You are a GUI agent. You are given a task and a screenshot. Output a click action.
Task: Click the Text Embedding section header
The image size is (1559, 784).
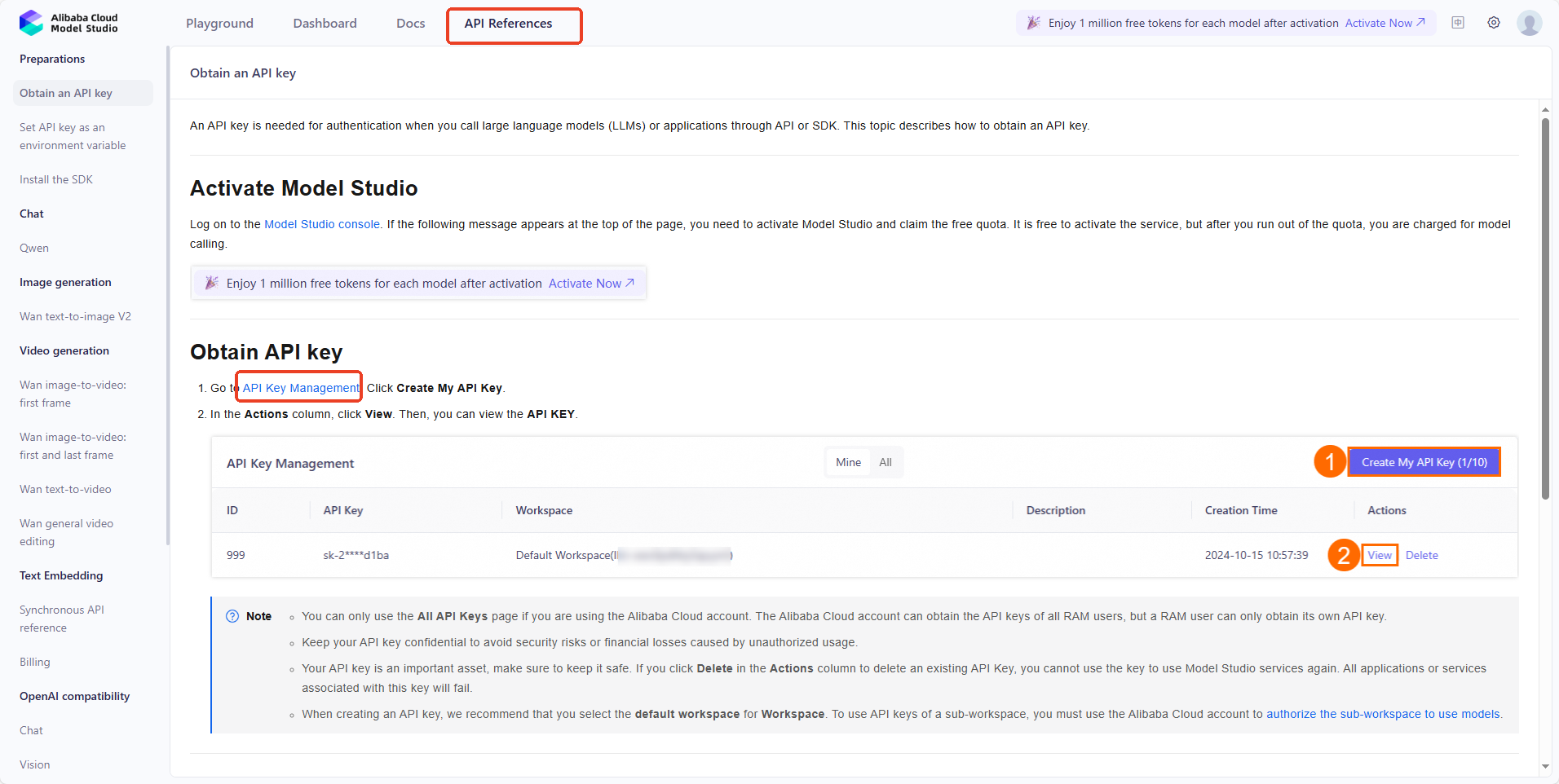(x=61, y=575)
